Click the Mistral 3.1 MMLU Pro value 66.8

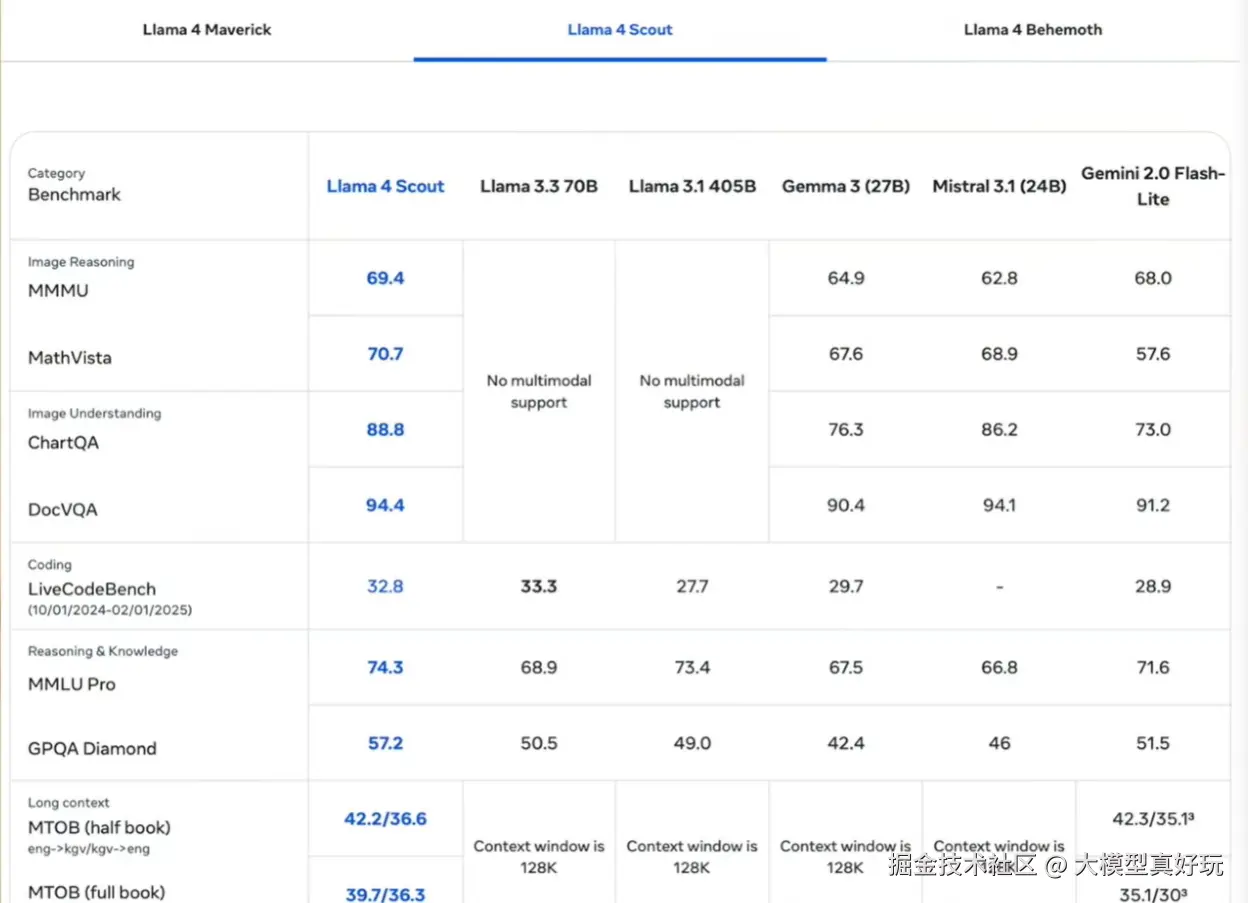click(999, 668)
